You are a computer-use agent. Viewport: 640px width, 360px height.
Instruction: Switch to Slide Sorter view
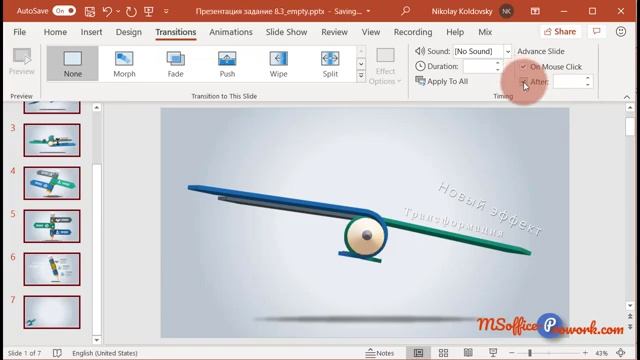443,353
